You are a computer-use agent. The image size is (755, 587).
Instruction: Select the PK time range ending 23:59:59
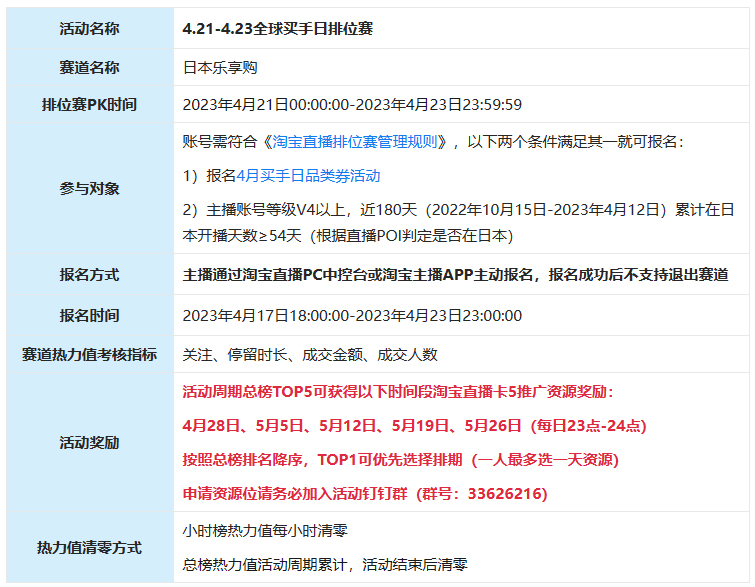352,104
